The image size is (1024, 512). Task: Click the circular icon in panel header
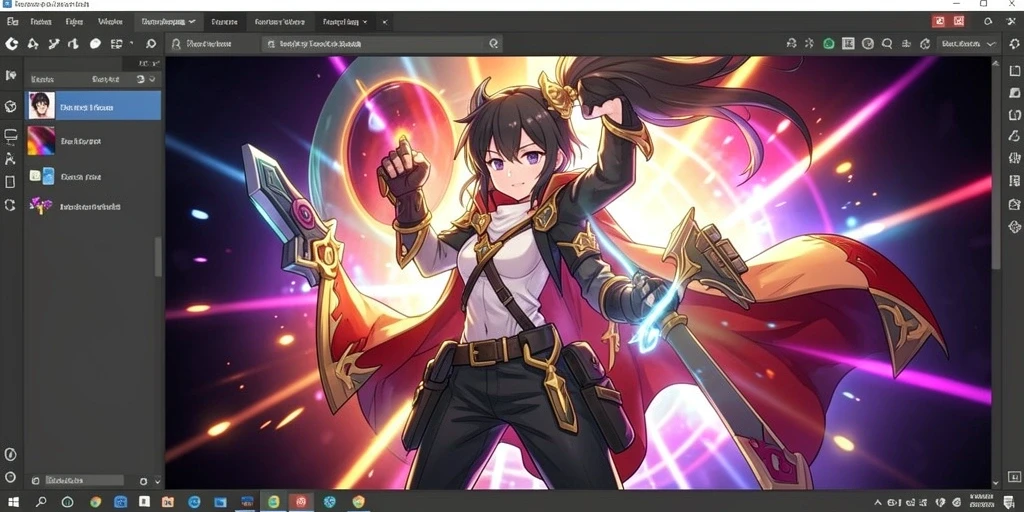click(x=140, y=79)
